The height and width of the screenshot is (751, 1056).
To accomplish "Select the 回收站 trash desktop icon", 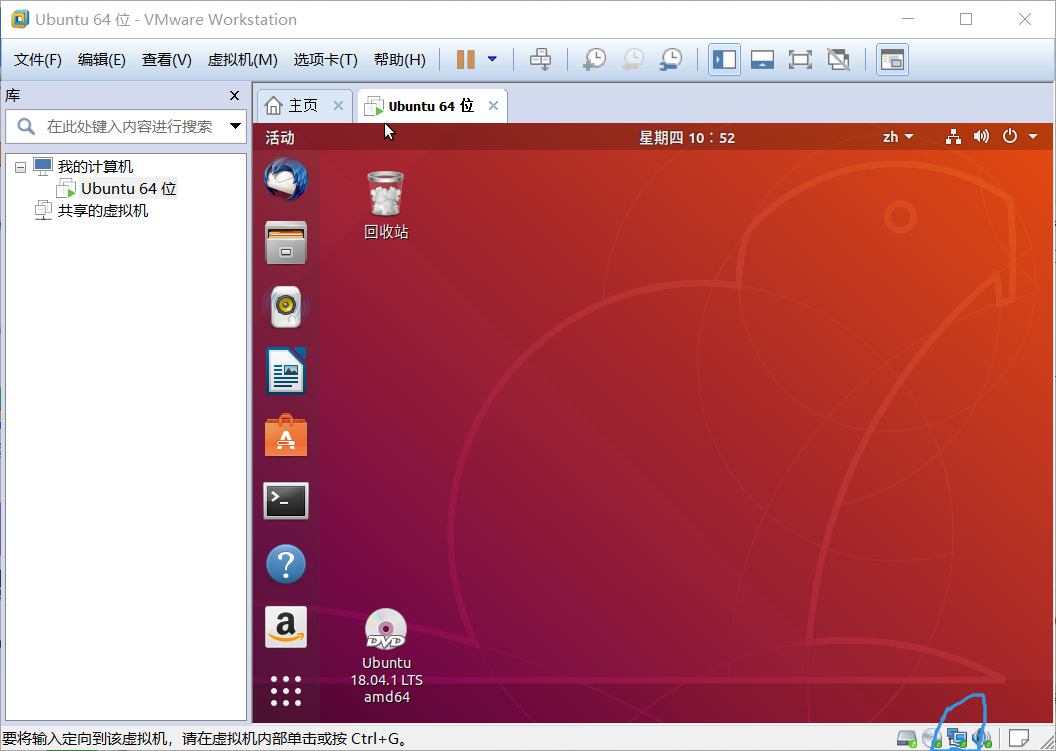I will pyautogui.click(x=386, y=205).
